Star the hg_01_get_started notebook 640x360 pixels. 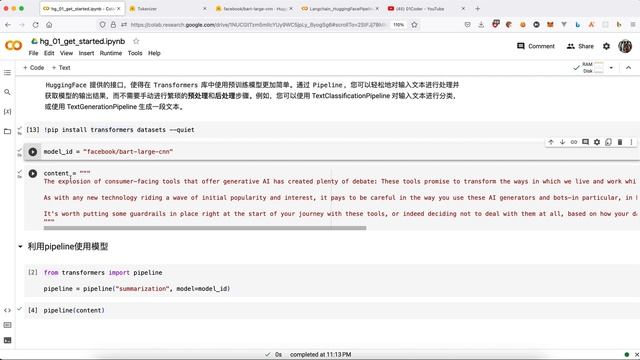(136, 41)
